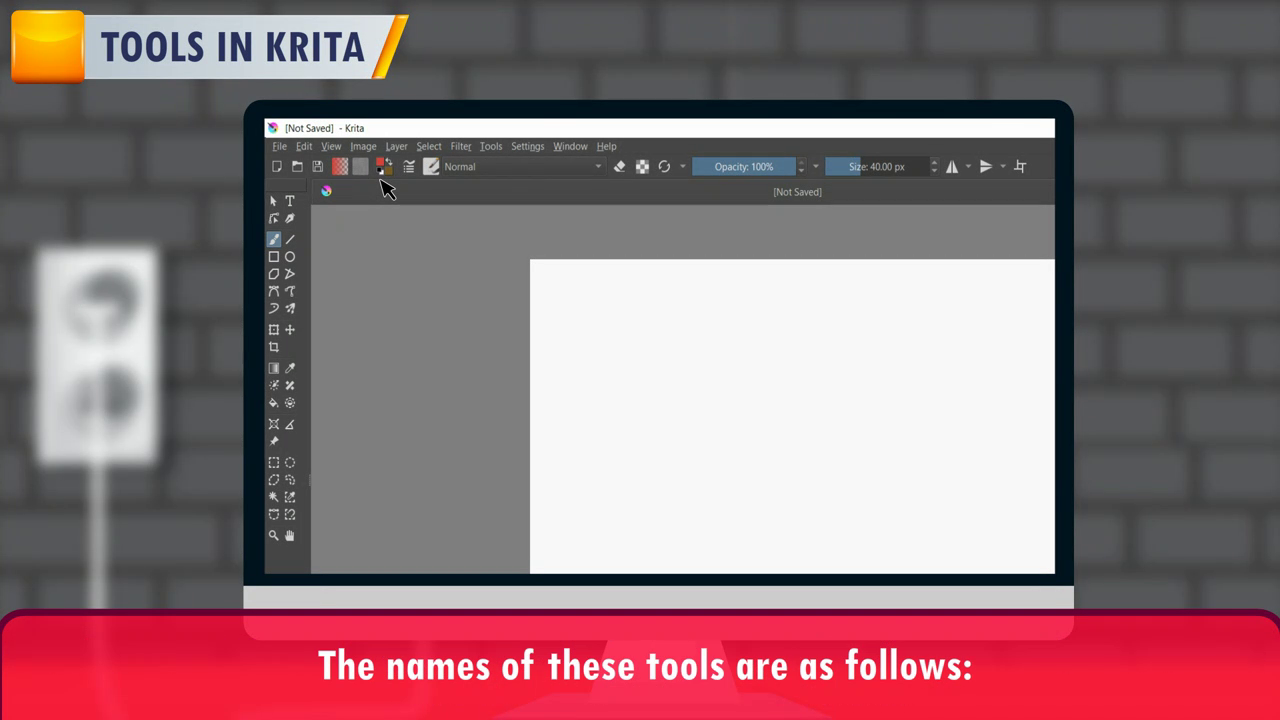
Task: Select the Rectangular Selection tool
Action: [x=273, y=463]
